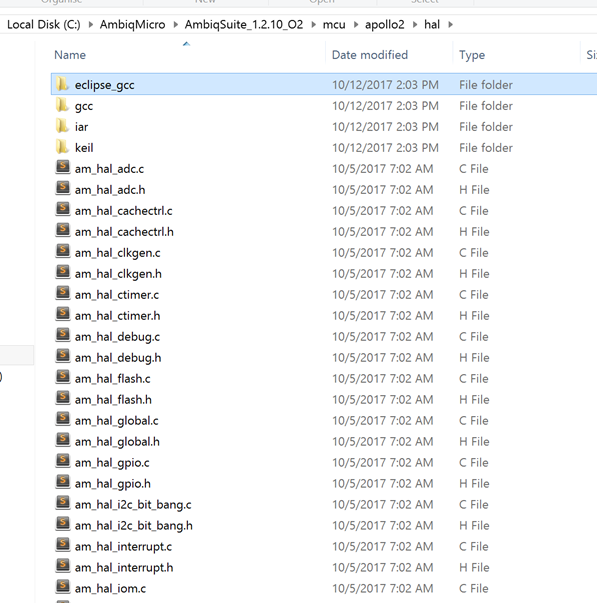Image resolution: width=597 pixels, height=603 pixels.
Task: Click the file icon of am_hal_global.c
Action: coord(63,420)
